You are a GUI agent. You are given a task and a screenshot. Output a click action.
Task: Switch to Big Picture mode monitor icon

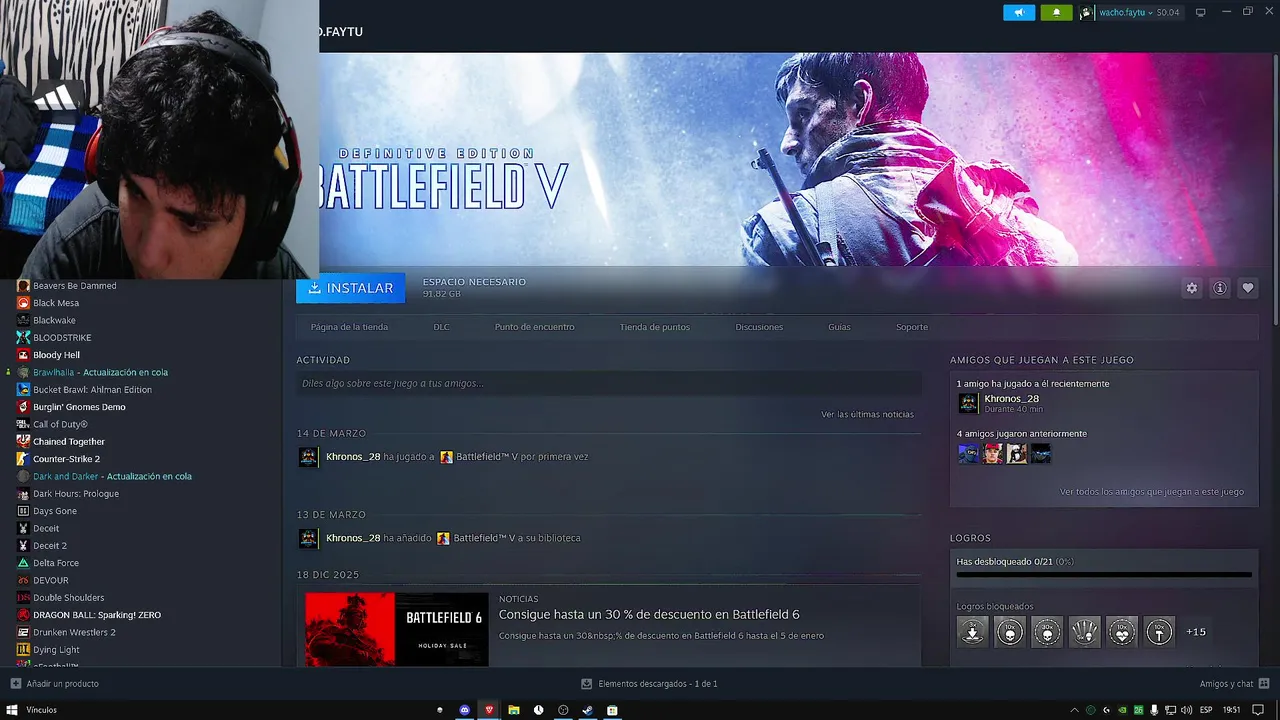[1201, 12]
